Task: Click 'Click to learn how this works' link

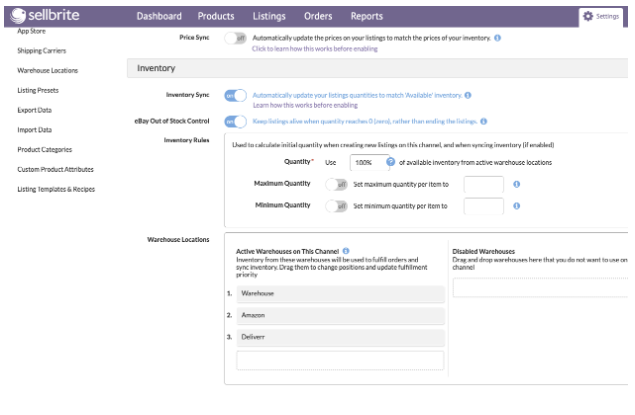Action: 315,49
